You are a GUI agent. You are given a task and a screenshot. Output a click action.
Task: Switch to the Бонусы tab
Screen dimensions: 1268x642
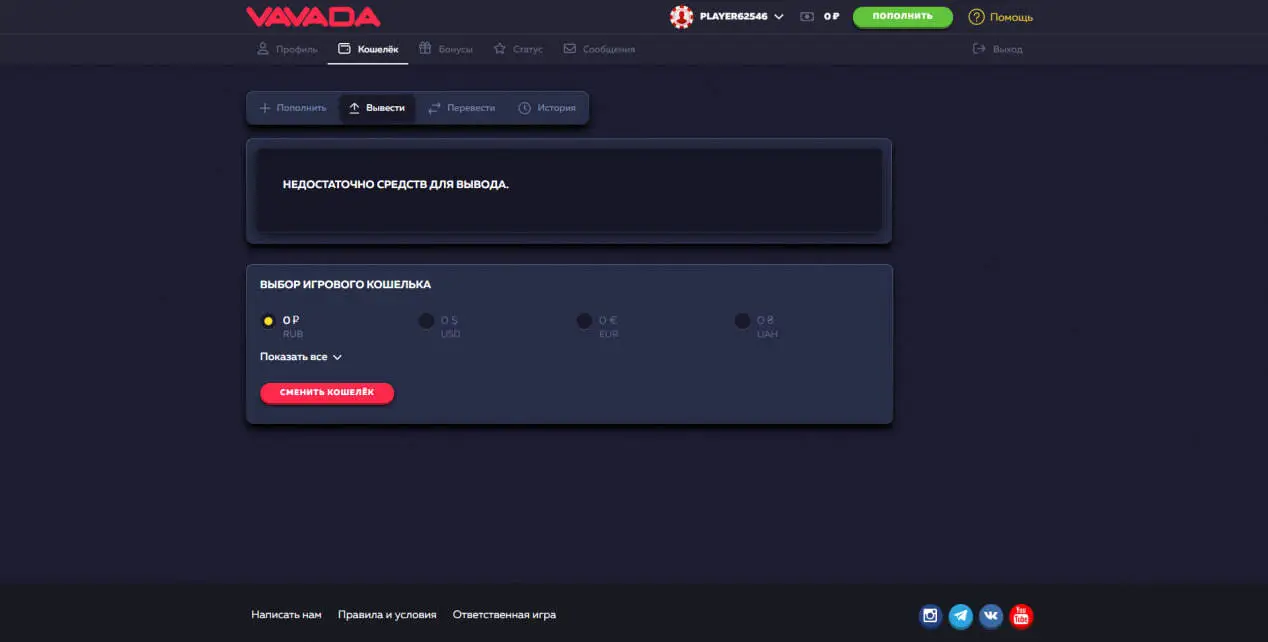pos(446,49)
